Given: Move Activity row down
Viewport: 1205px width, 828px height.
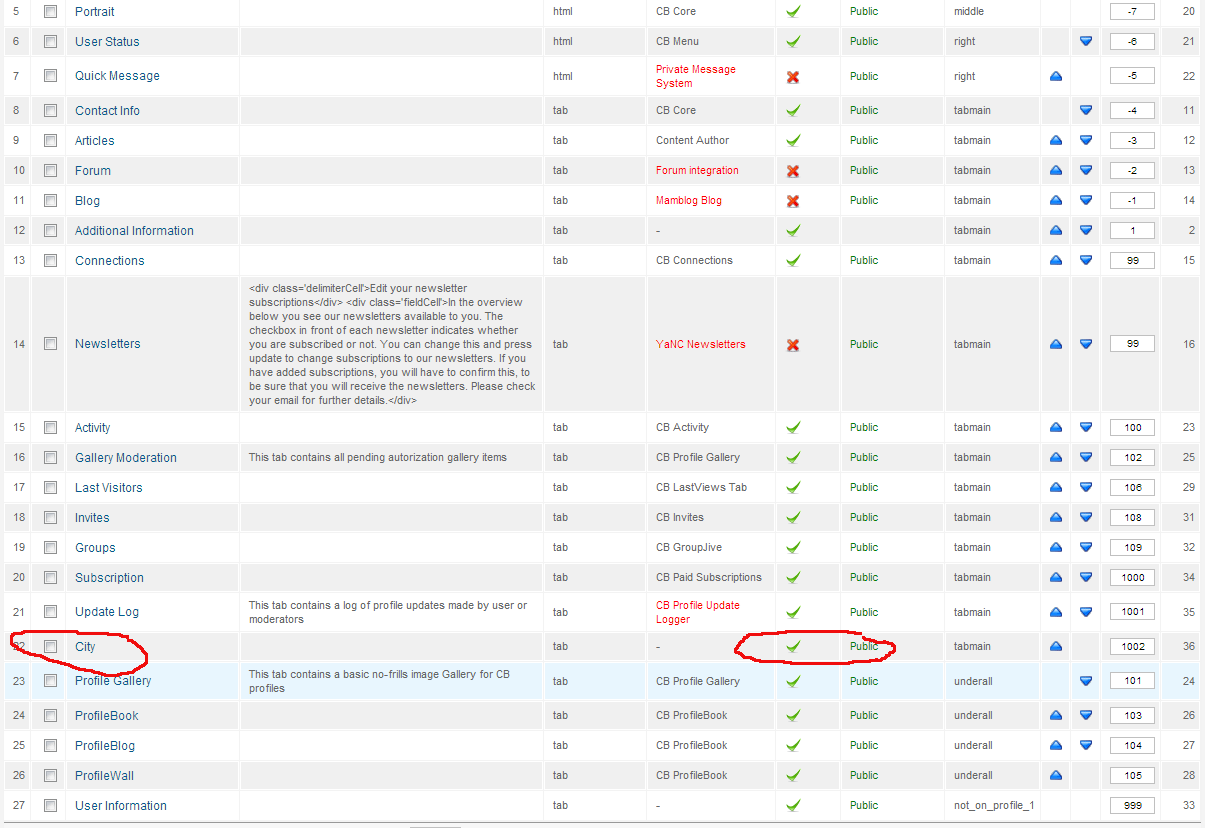Looking at the screenshot, I should [x=1086, y=428].
